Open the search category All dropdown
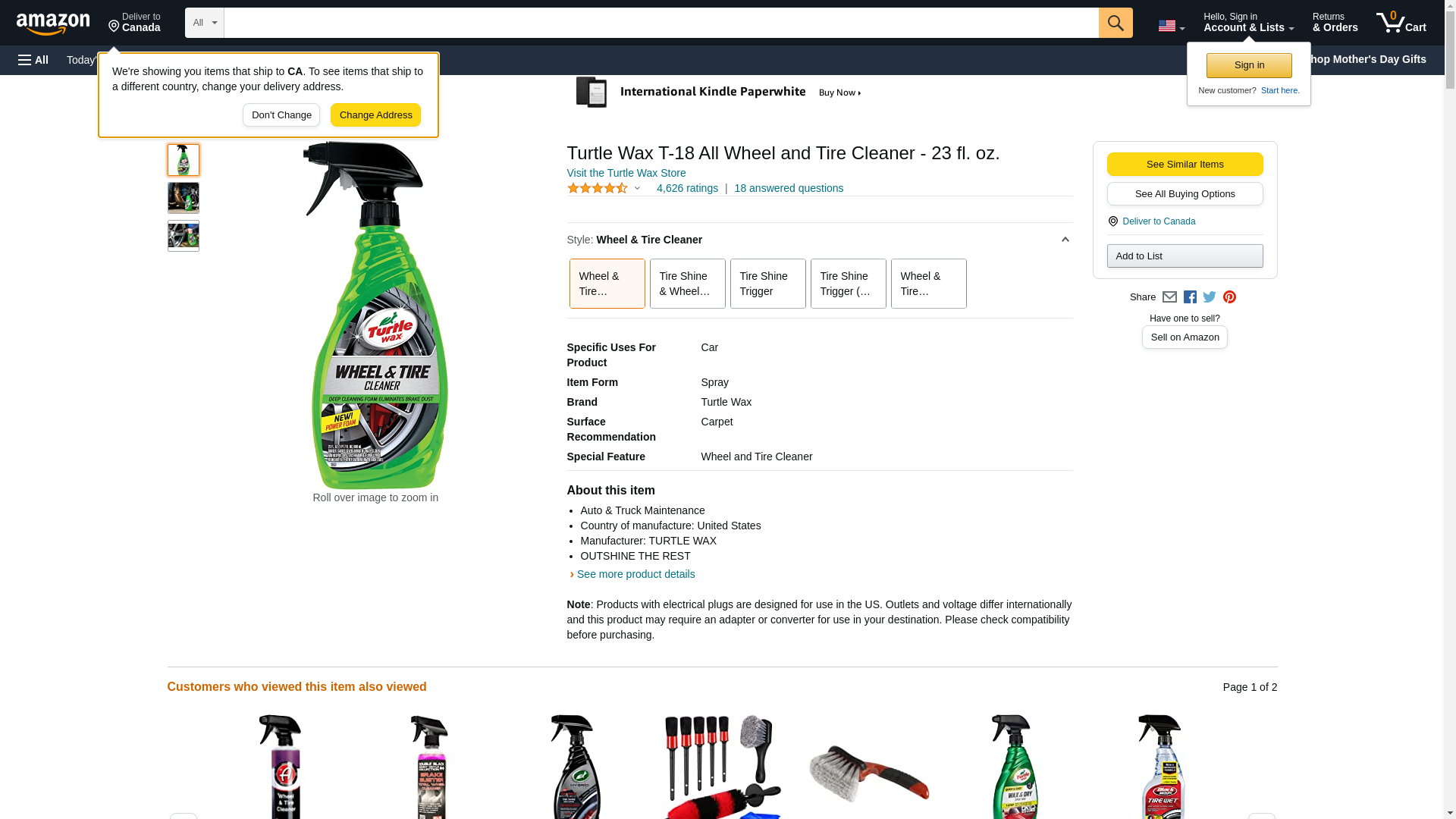 coord(205,23)
